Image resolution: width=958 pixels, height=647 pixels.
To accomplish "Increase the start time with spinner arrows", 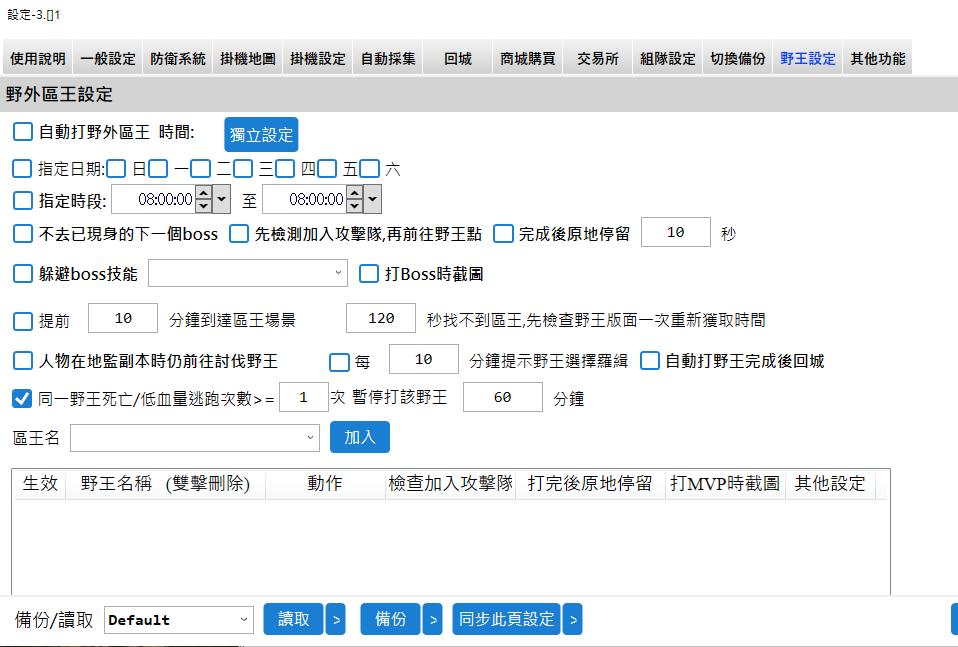I will (203, 193).
